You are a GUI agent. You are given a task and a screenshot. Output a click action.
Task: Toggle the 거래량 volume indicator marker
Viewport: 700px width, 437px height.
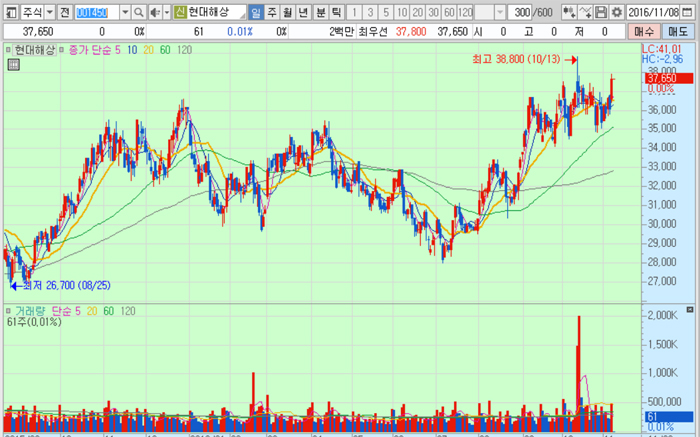pyautogui.click(x=7, y=311)
